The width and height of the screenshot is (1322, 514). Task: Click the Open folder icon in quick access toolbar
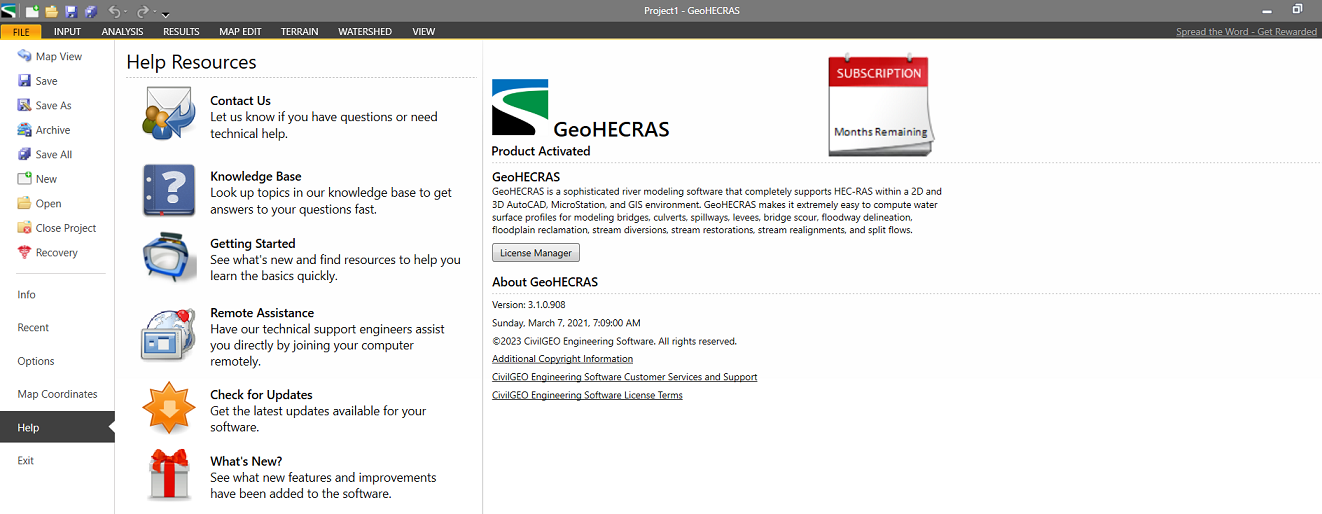pos(52,11)
